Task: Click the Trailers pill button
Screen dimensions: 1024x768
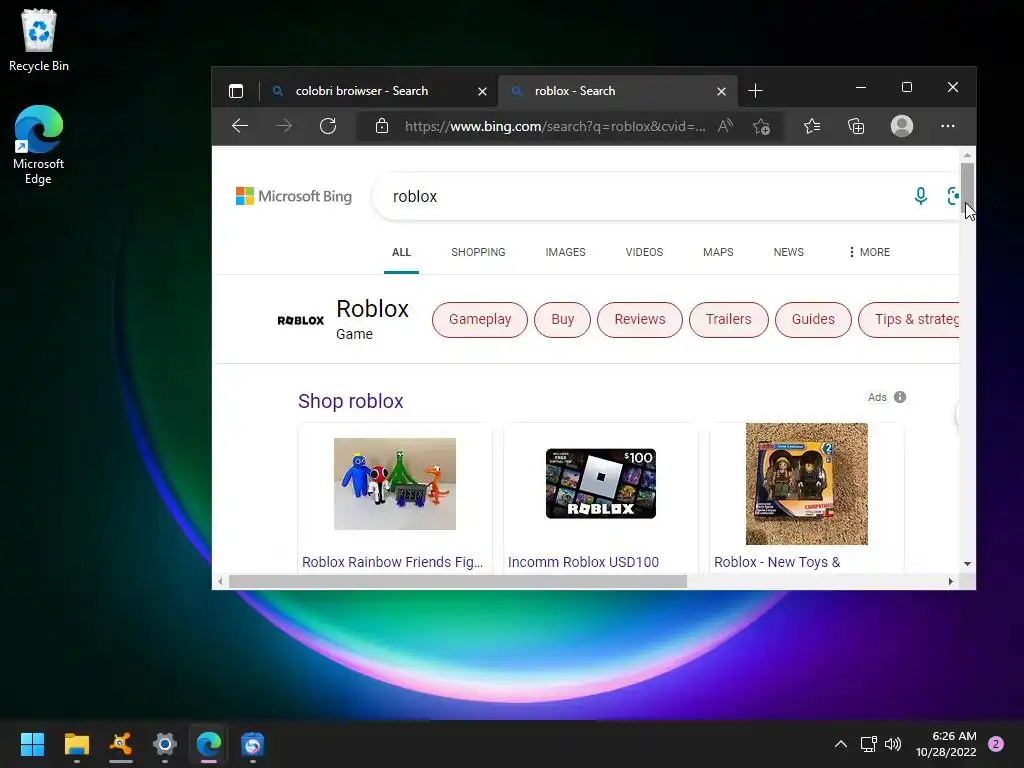Action: [x=728, y=319]
